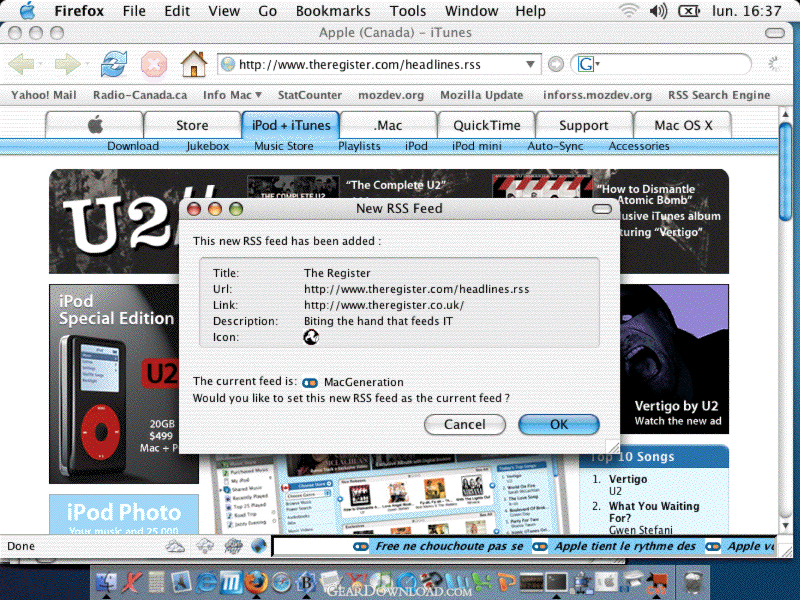Click the page vertical scrollbar thumb
This screenshot has width=800, height=600.
[x=785, y=171]
